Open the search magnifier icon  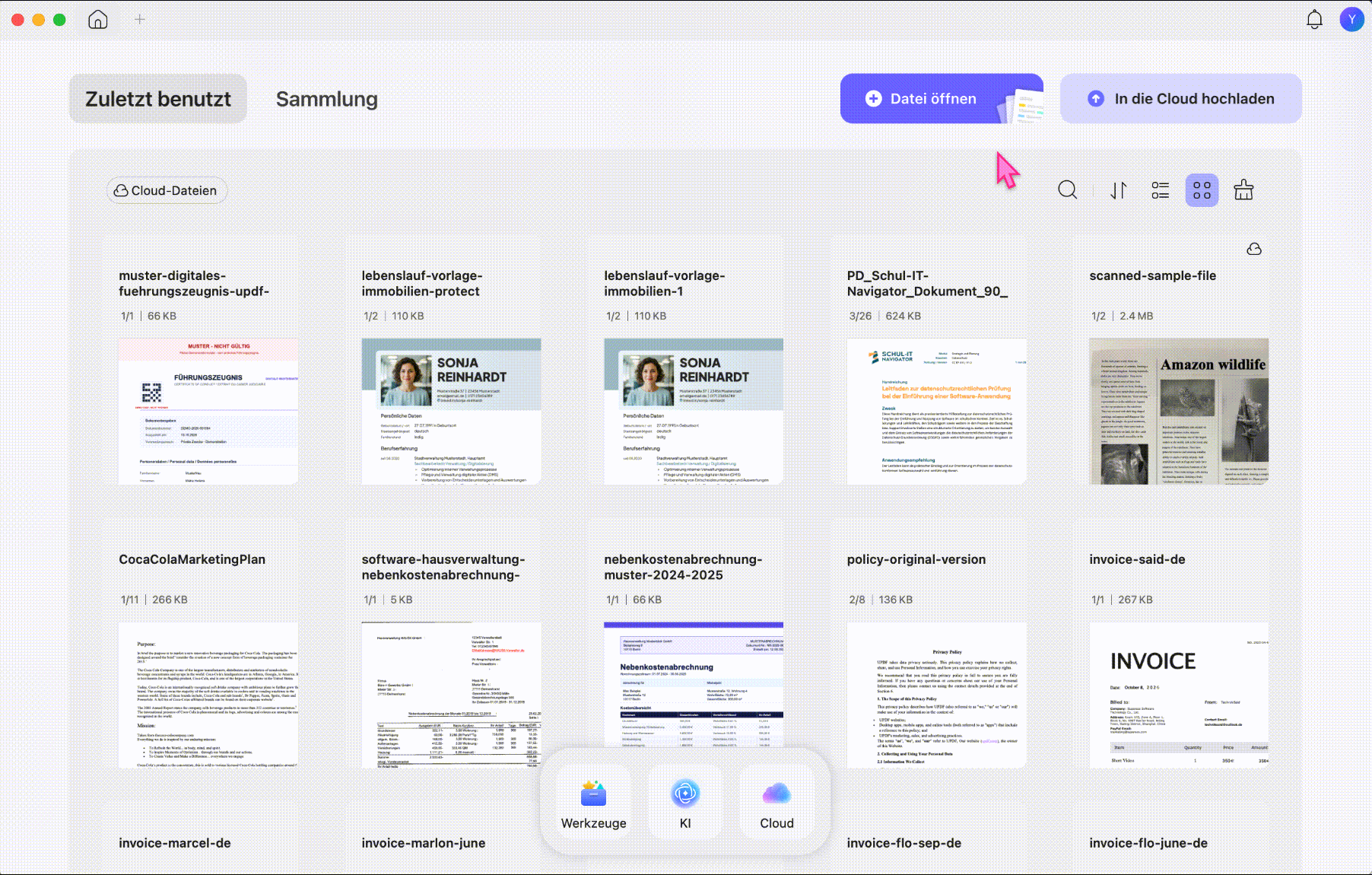1067,190
